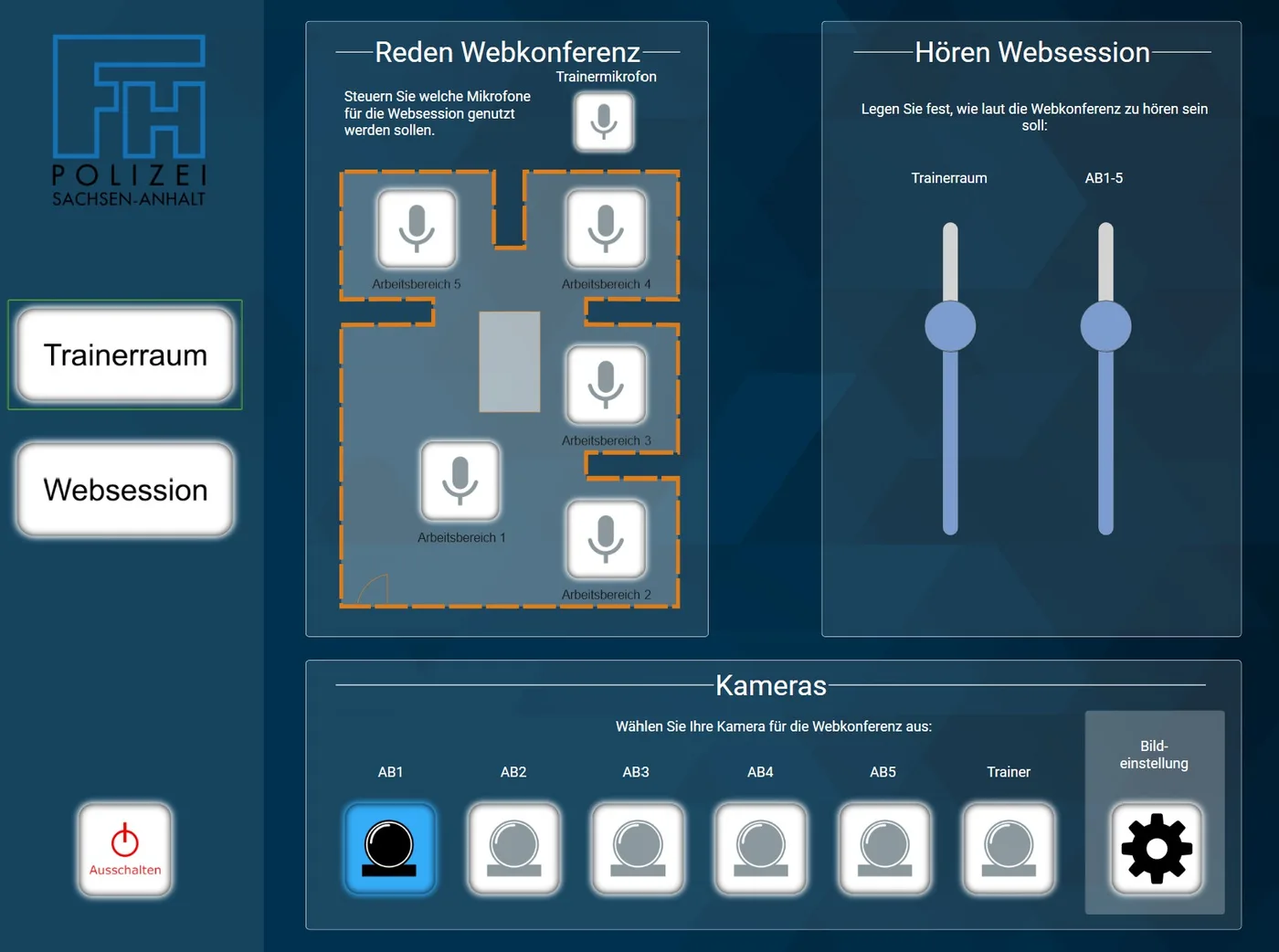
Task: Click the AB1-5 volume slider handle
Action: click(x=1105, y=326)
